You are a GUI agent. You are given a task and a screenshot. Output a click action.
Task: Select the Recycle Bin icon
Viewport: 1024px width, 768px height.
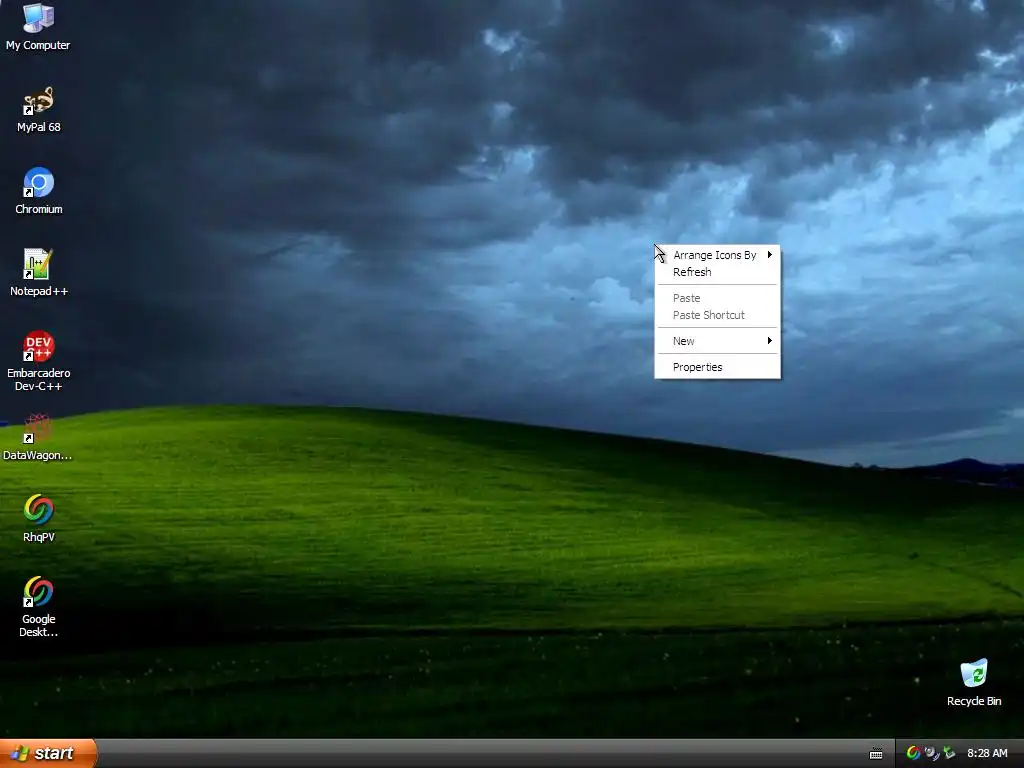(974, 683)
